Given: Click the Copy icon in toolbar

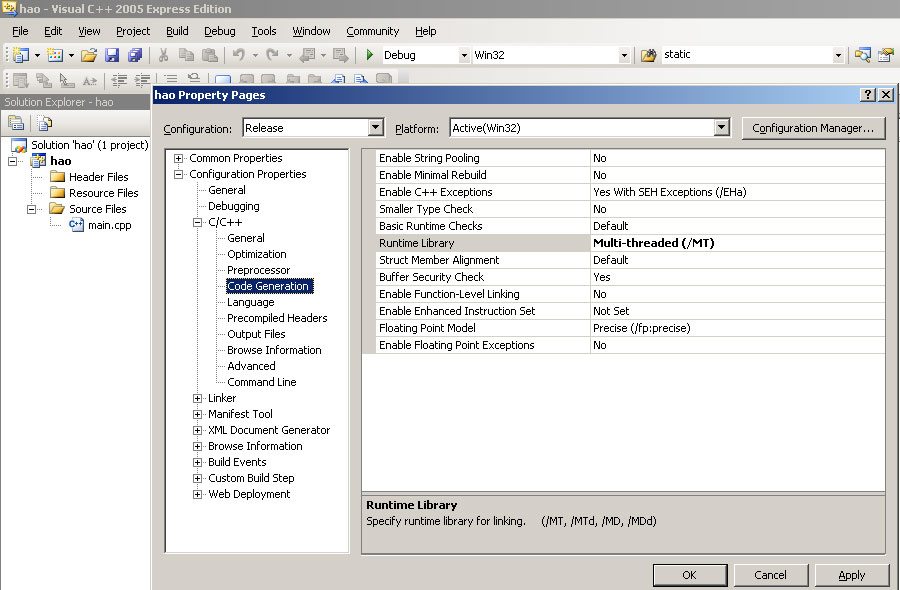Looking at the screenshot, I should 187,55.
